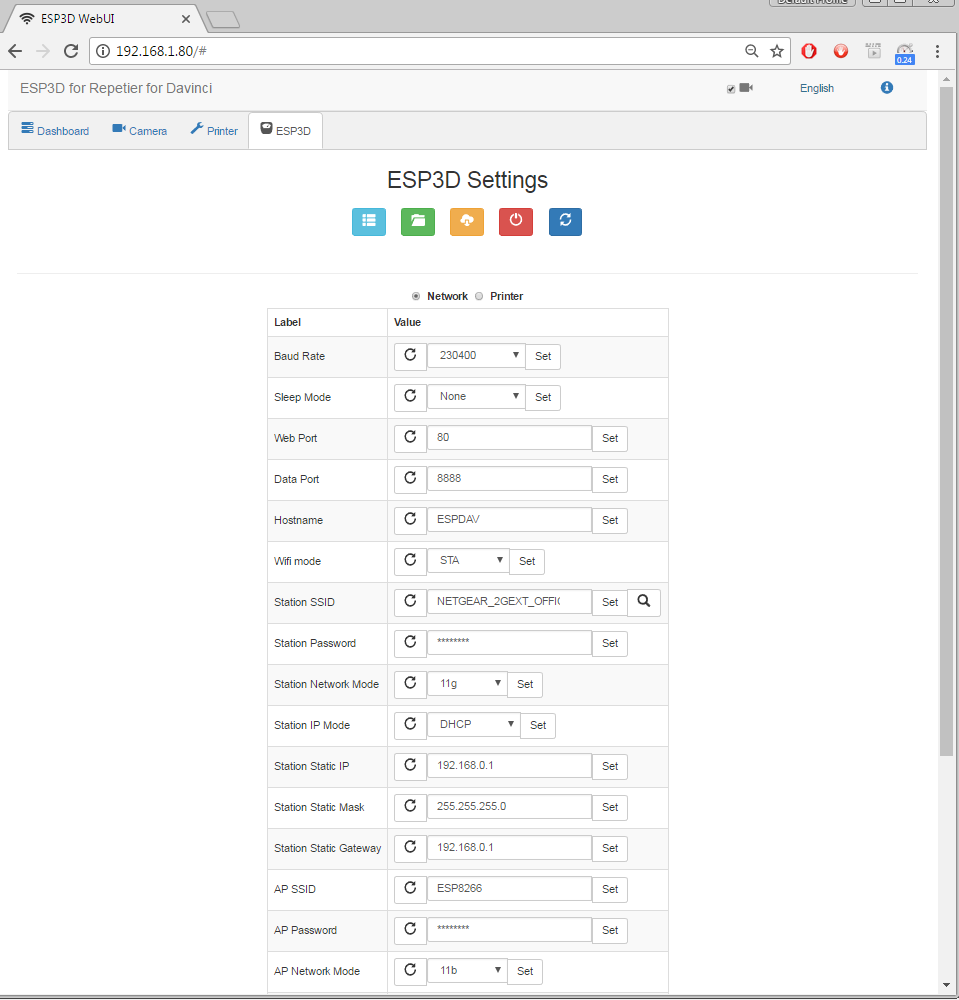This screenshot has height=1000, width=959.
Task: Click the ESP3D WebUI browser tab
Action: pyautogui.click(x=105, y=18)
